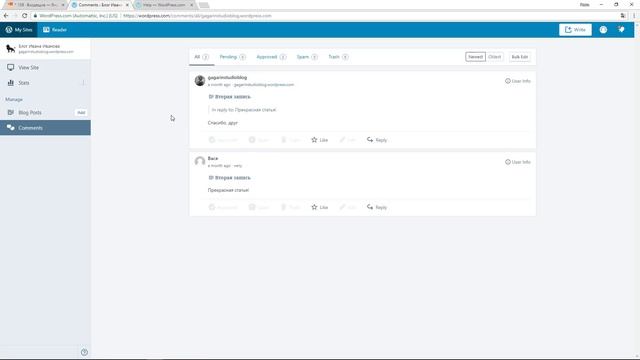Switch to the first browser tab
640x360 pixels.
35,5
